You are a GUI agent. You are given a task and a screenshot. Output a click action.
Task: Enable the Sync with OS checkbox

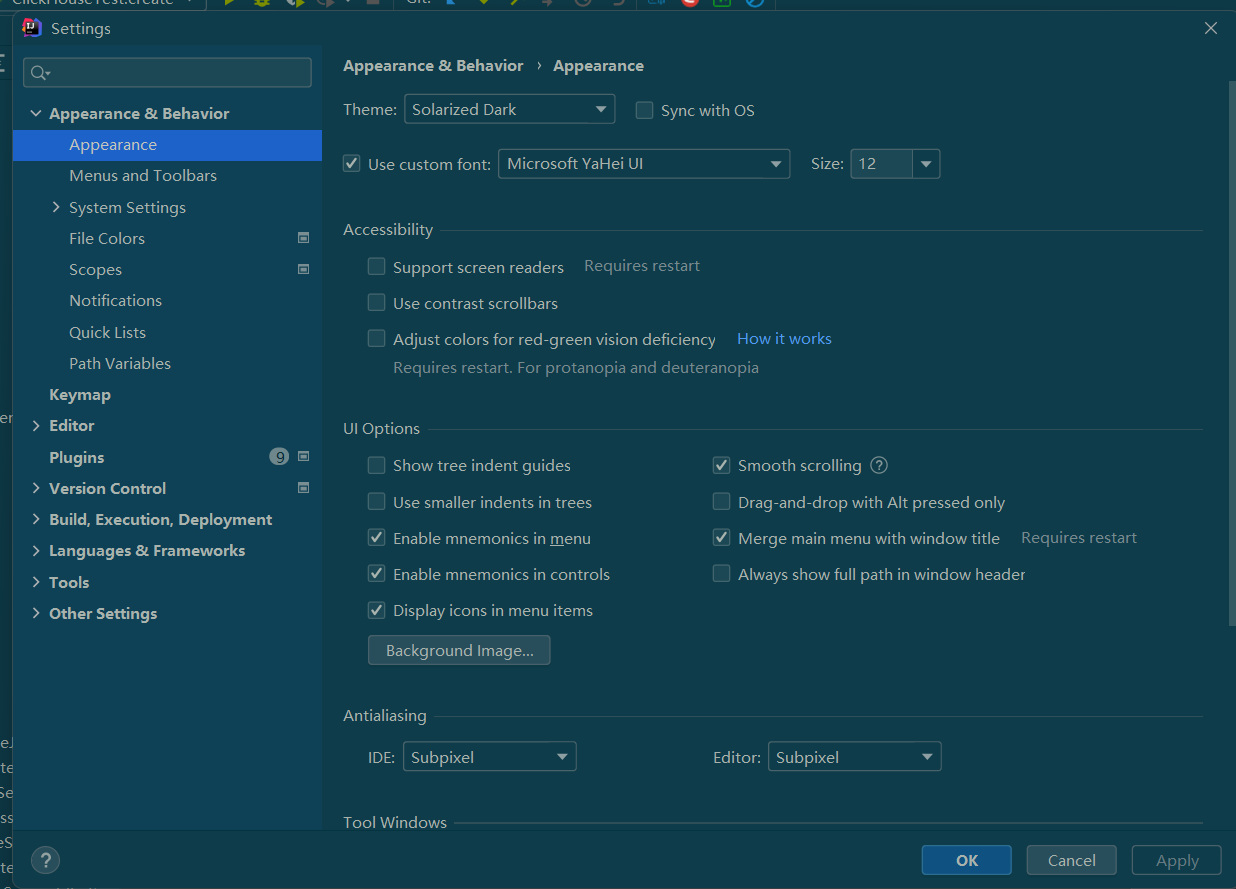click(645, 110)
